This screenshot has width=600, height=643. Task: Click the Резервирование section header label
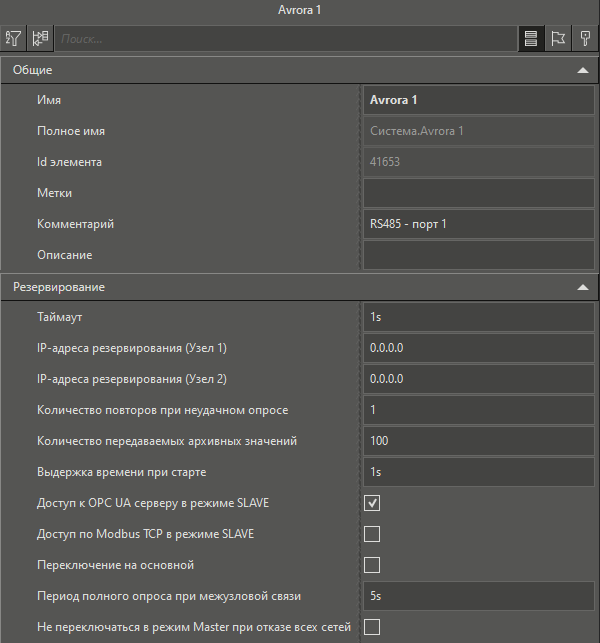click(x=59, y=287)
